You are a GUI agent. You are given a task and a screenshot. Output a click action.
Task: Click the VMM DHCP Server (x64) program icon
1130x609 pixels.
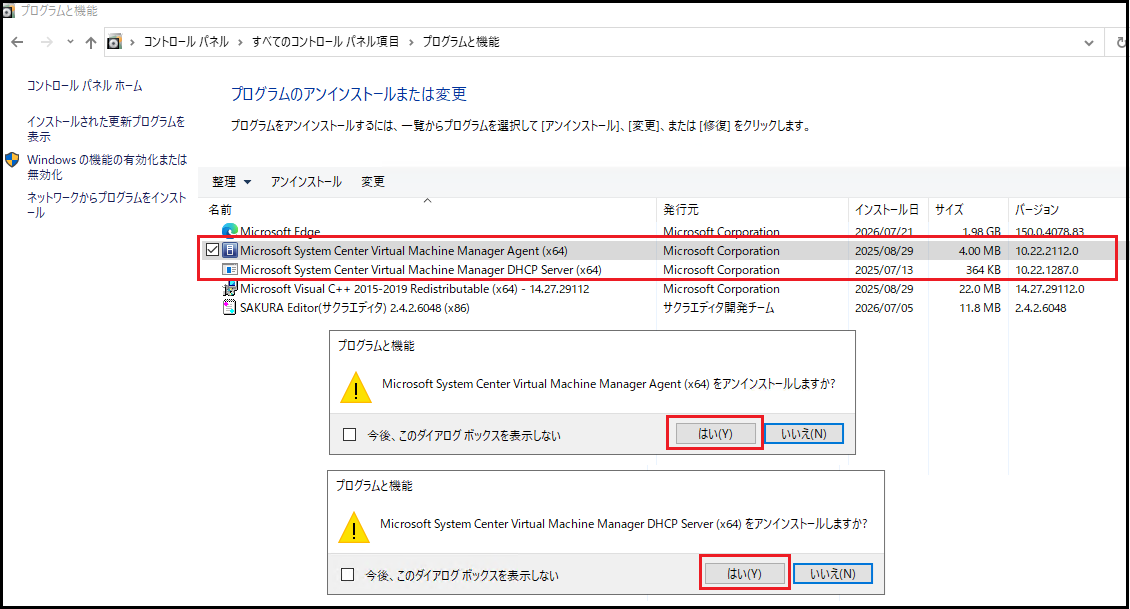tap(230, 270)
